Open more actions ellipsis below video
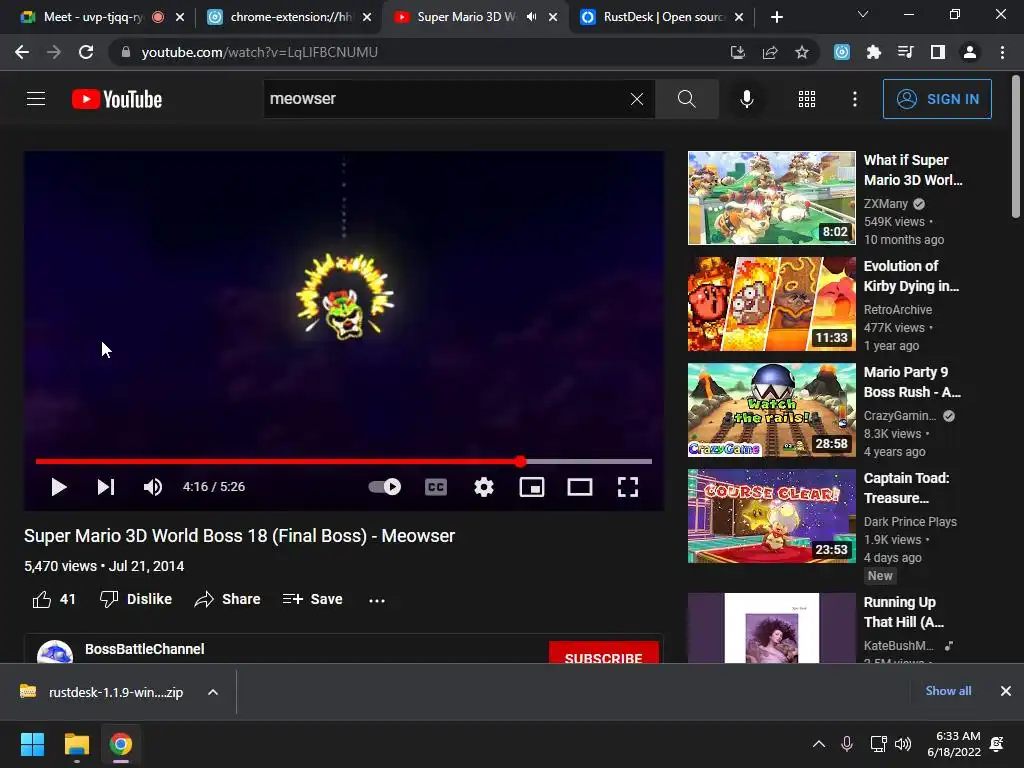The height and width of the screenshot is (768, 1024). [x=377, y=600]
